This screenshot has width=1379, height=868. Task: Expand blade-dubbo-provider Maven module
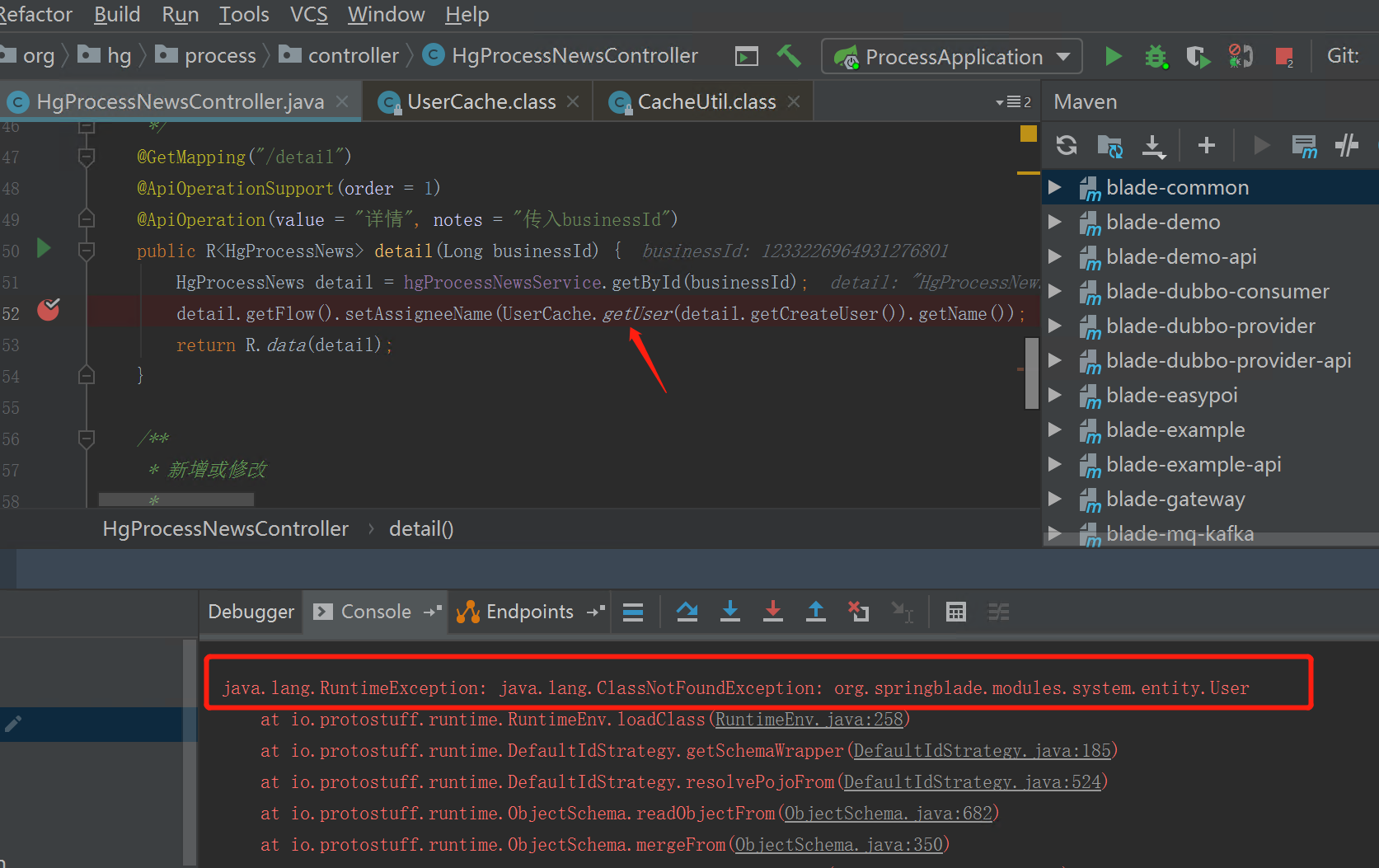coord(1054,326)
